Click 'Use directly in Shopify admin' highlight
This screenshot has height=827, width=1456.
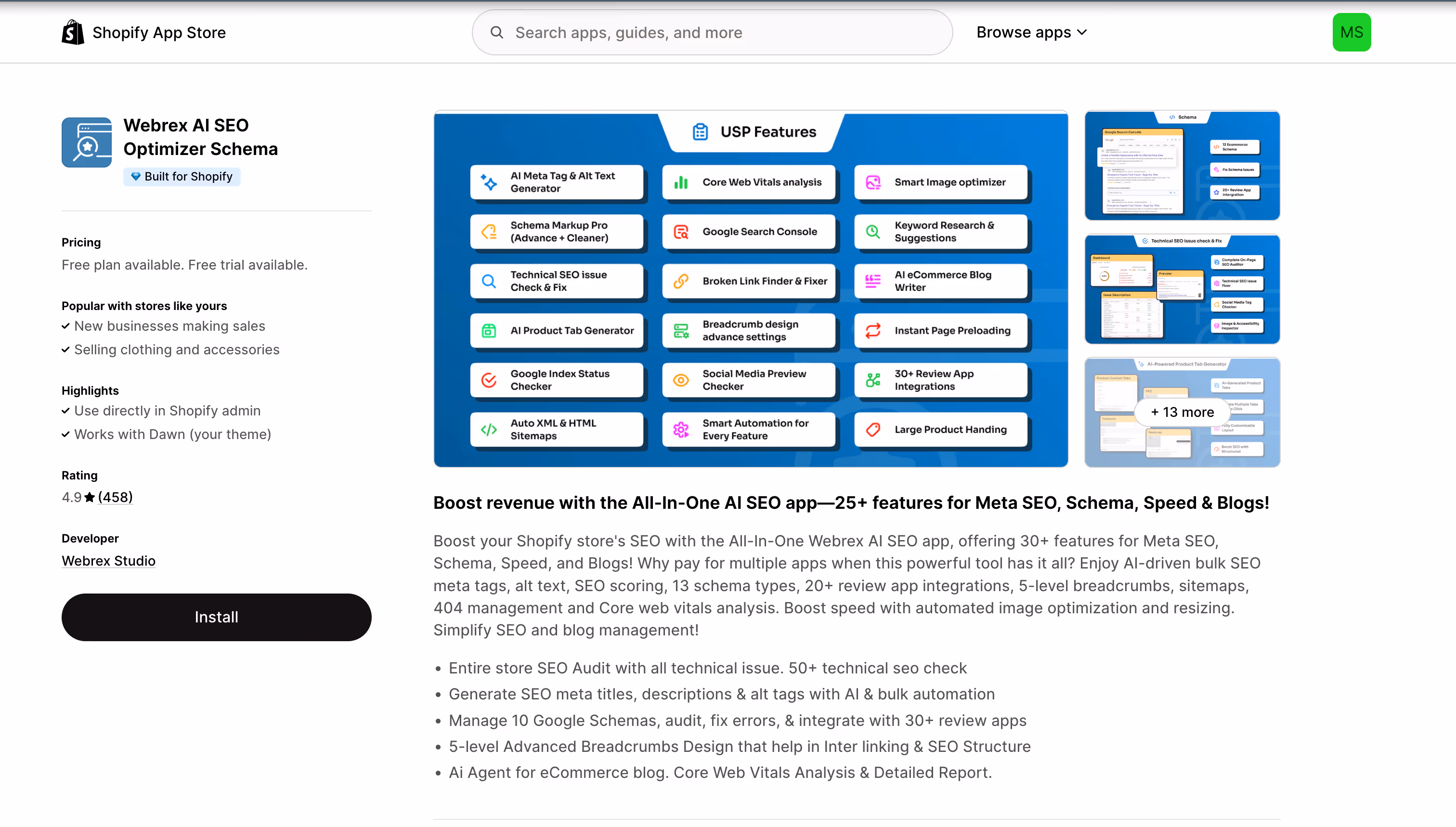168,411
